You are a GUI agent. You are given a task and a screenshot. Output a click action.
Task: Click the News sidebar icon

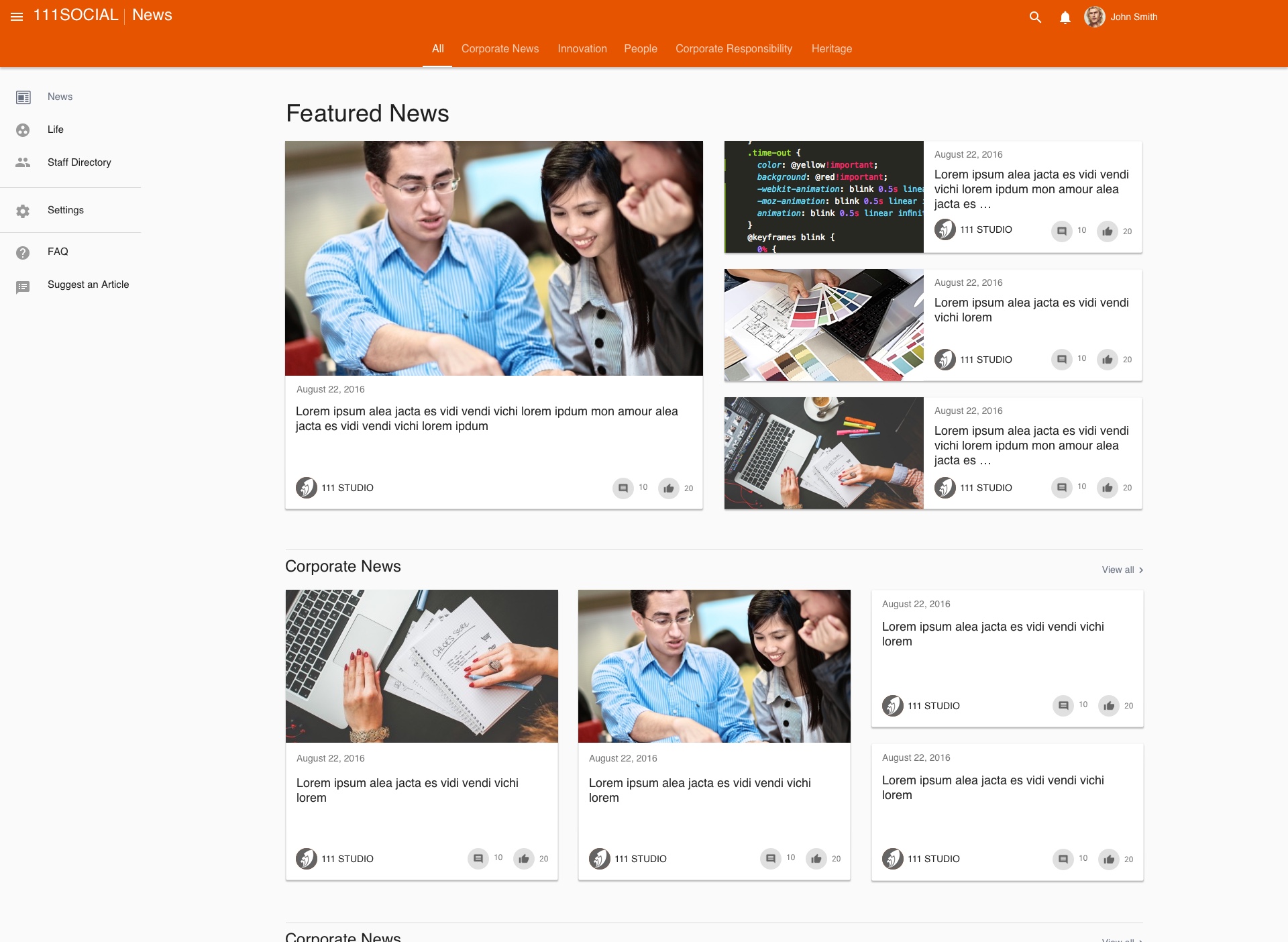[23, 97]
